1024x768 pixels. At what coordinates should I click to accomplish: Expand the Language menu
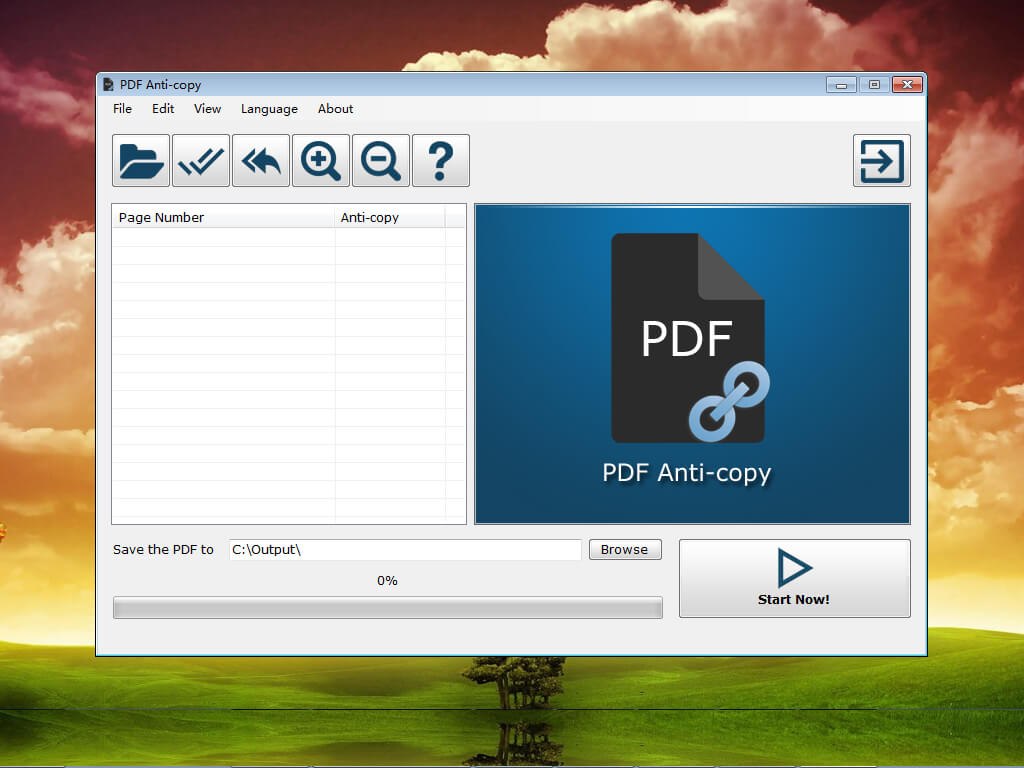[x=269, y=109]
